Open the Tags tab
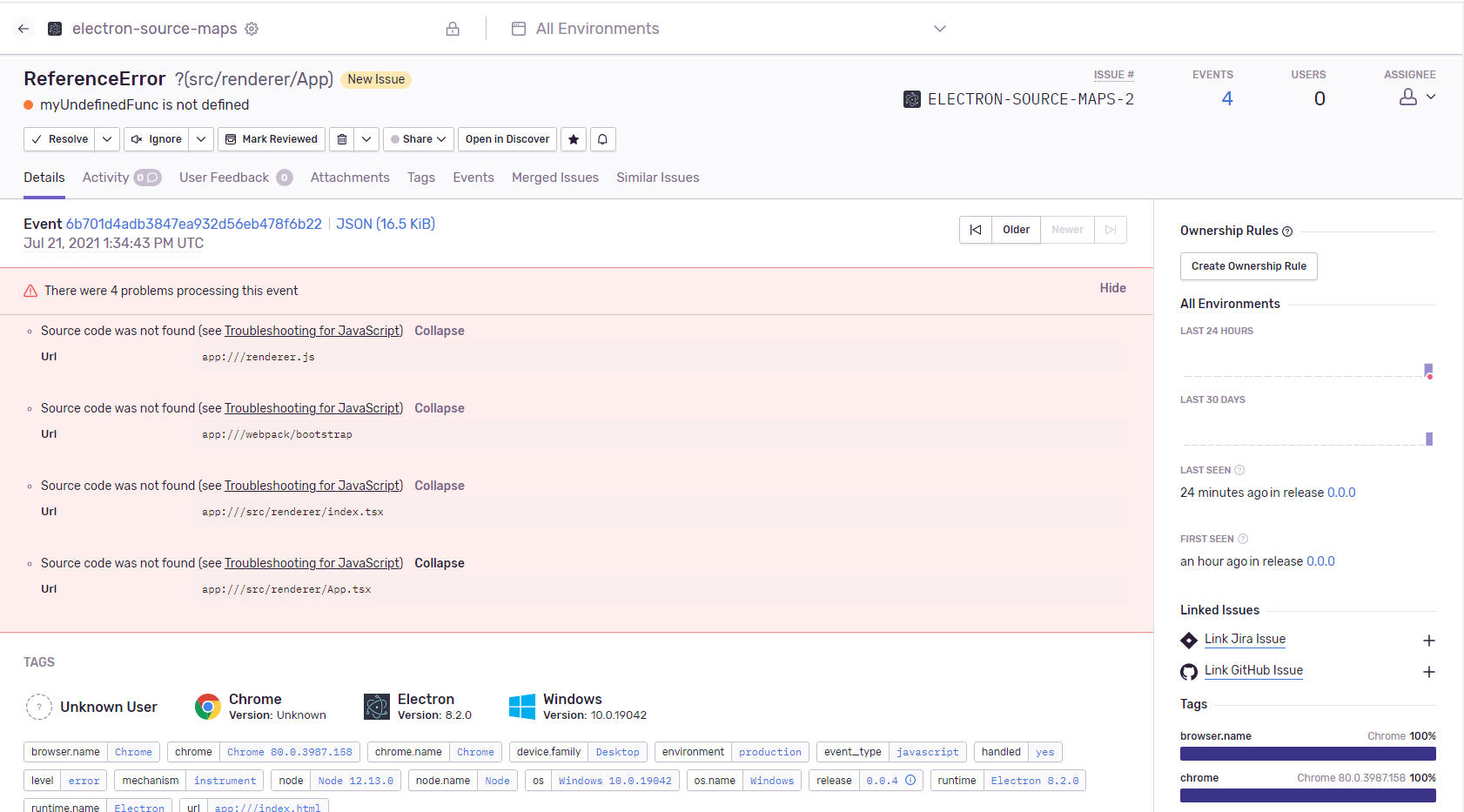This screenshot has width=1464, height=812. pos(421,178)
